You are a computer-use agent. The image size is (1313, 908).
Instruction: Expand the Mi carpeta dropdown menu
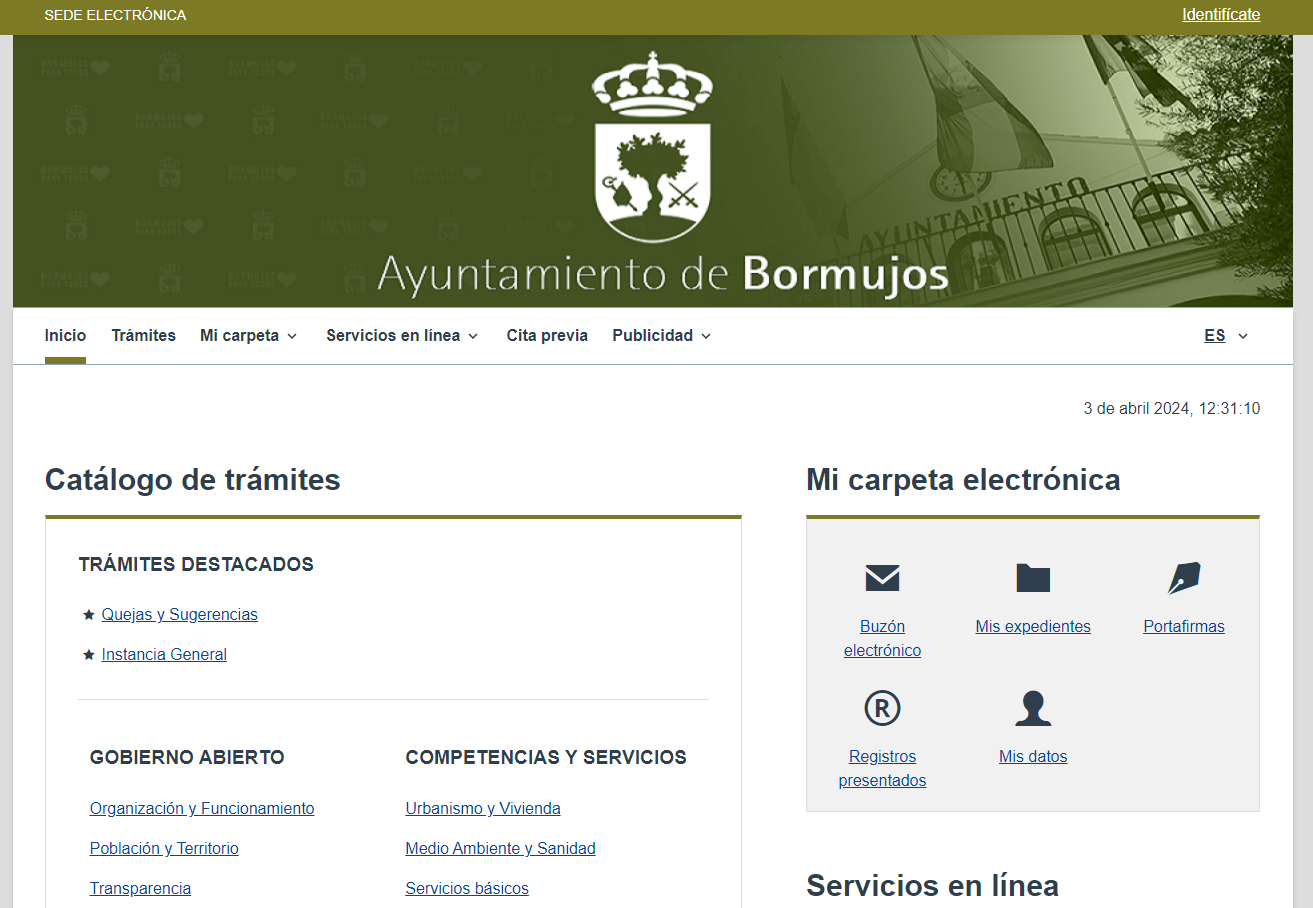pyautogui.click(x=248, y=335)
